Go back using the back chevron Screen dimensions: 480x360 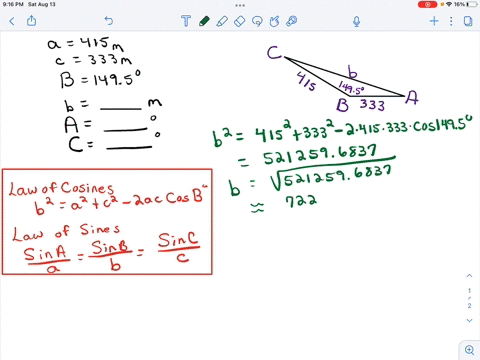pos(12,21)
